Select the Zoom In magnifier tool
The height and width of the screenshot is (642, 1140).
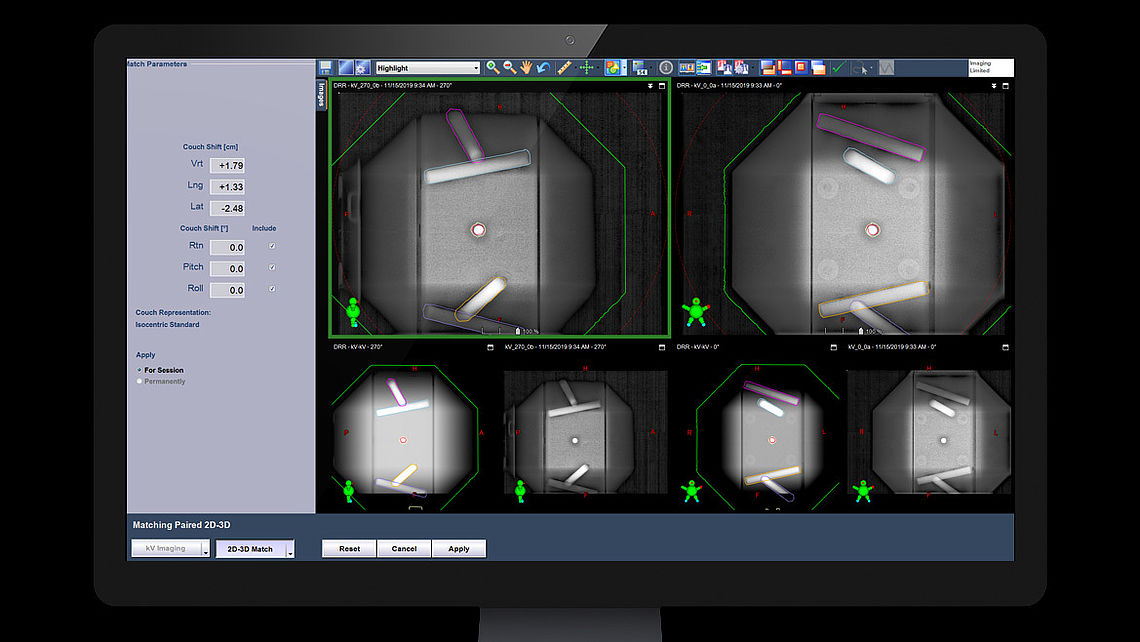[x=493, y=67]
